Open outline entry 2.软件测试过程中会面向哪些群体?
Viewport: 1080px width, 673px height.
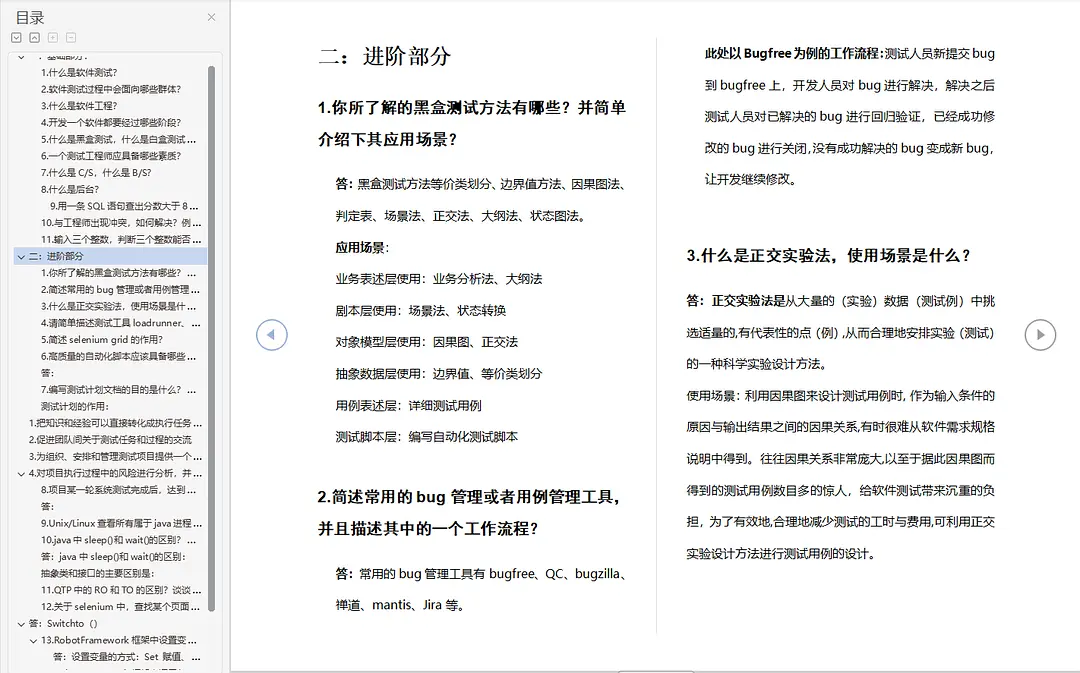(111, 89)
